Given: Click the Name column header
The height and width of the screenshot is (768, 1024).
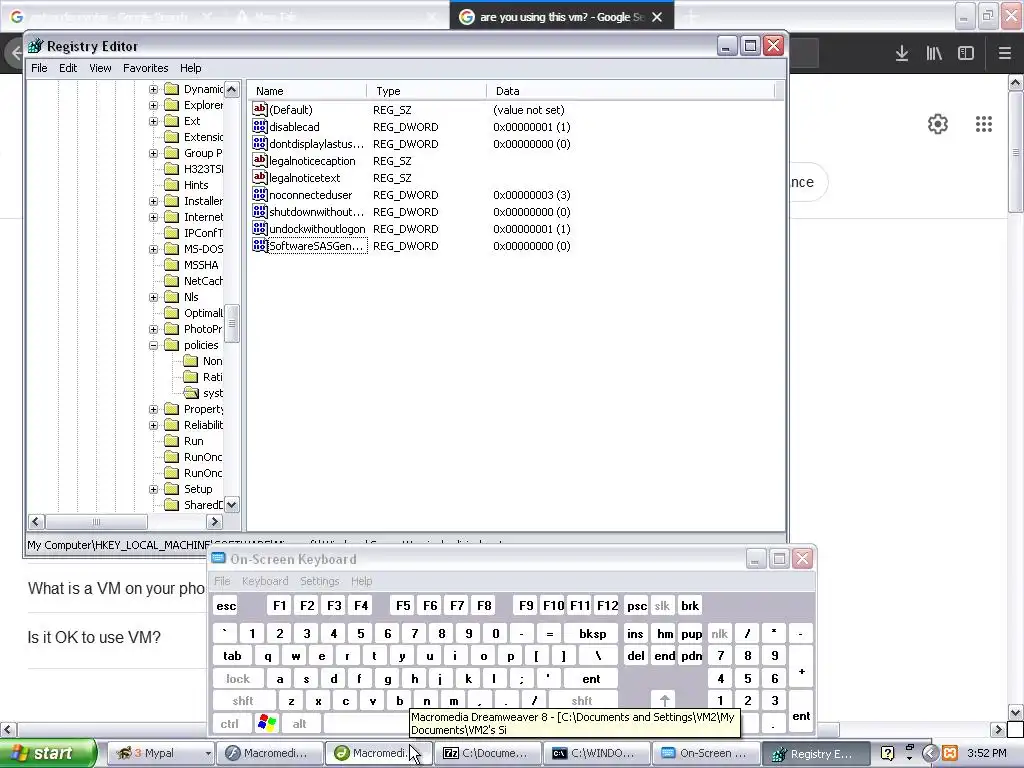Looking at the screenshot, I should tap(307, 91).
